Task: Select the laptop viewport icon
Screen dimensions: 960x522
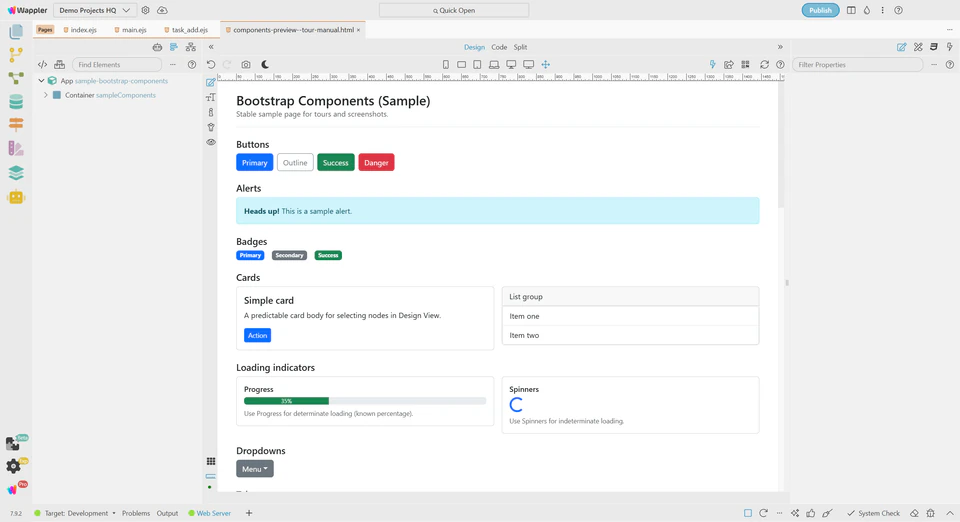Action: coord(494,64)
